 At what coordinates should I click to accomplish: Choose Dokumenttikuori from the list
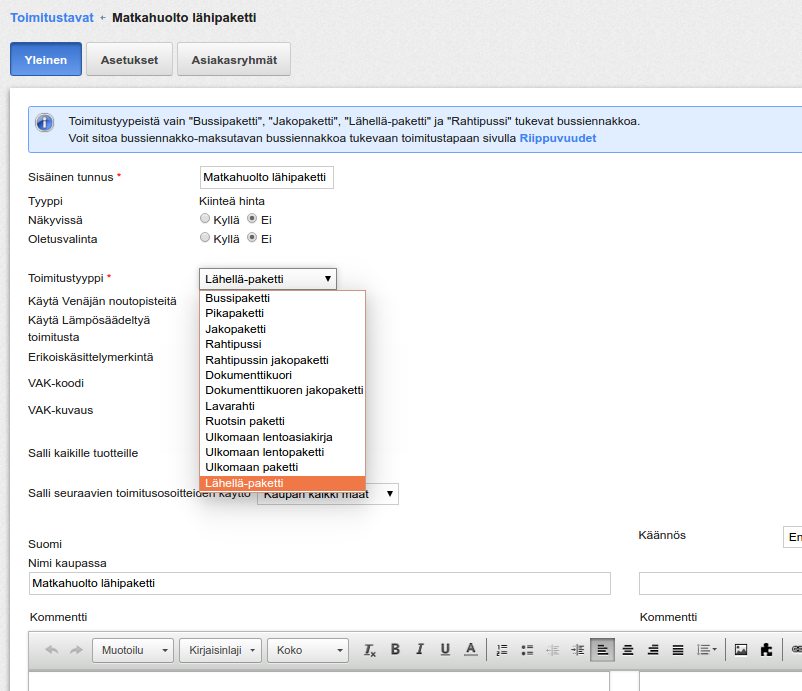[x=282, y=375]
